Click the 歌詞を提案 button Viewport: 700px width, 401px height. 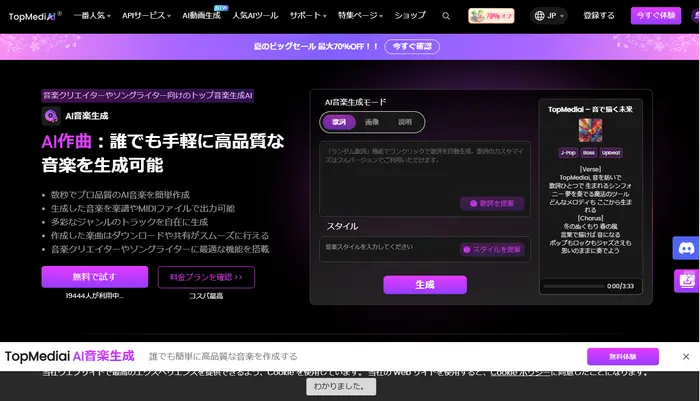point(492,204)
